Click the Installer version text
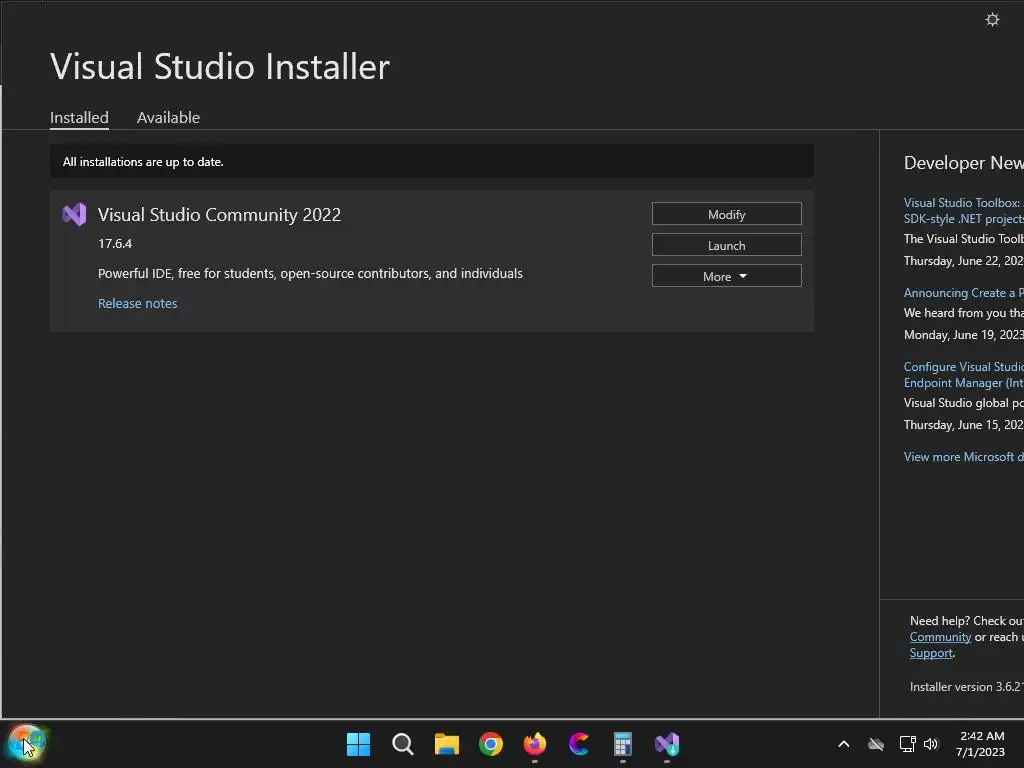This screenshot has width=1024, height=768. point(967,686)
